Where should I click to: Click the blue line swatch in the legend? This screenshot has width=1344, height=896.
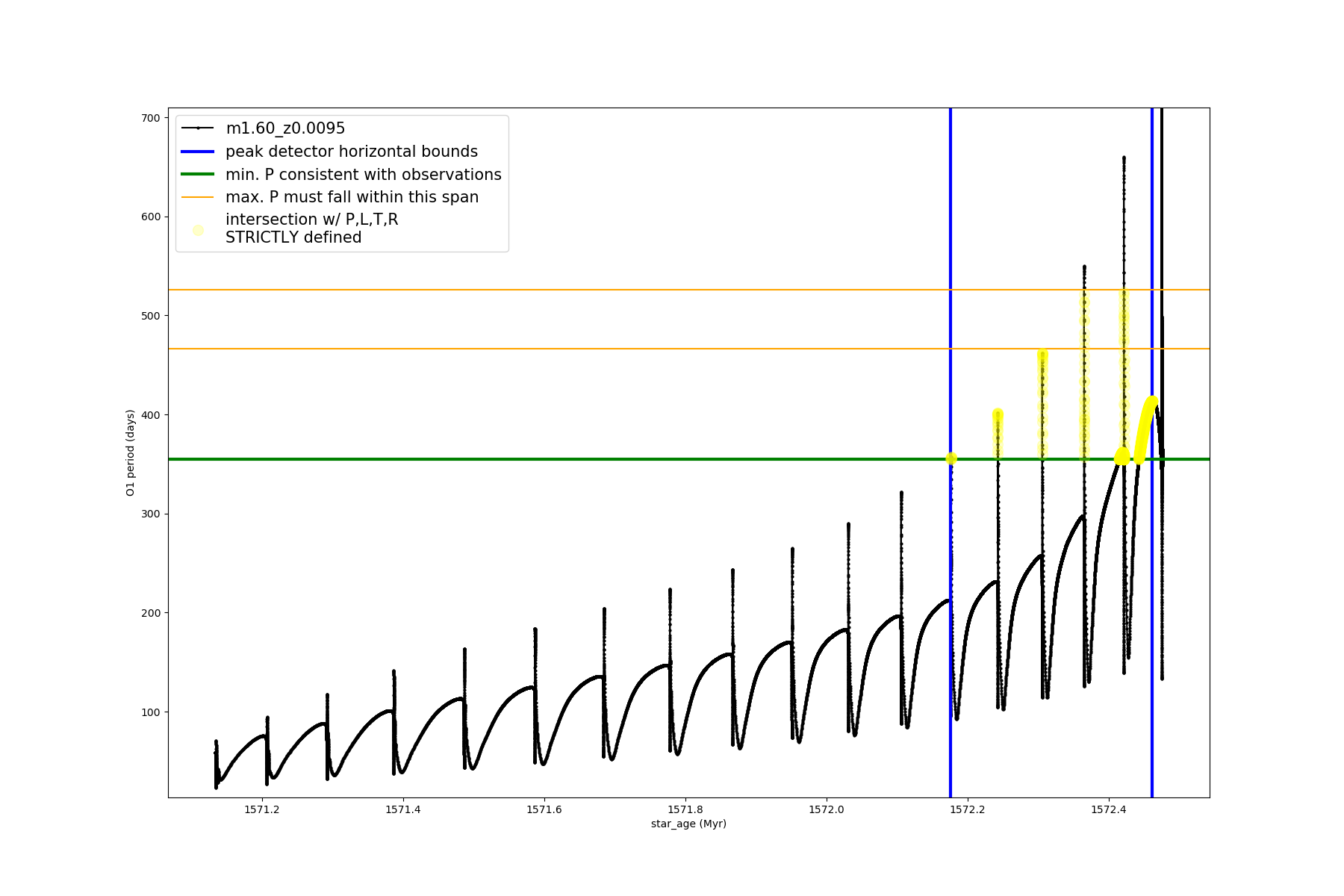(198, 152)
